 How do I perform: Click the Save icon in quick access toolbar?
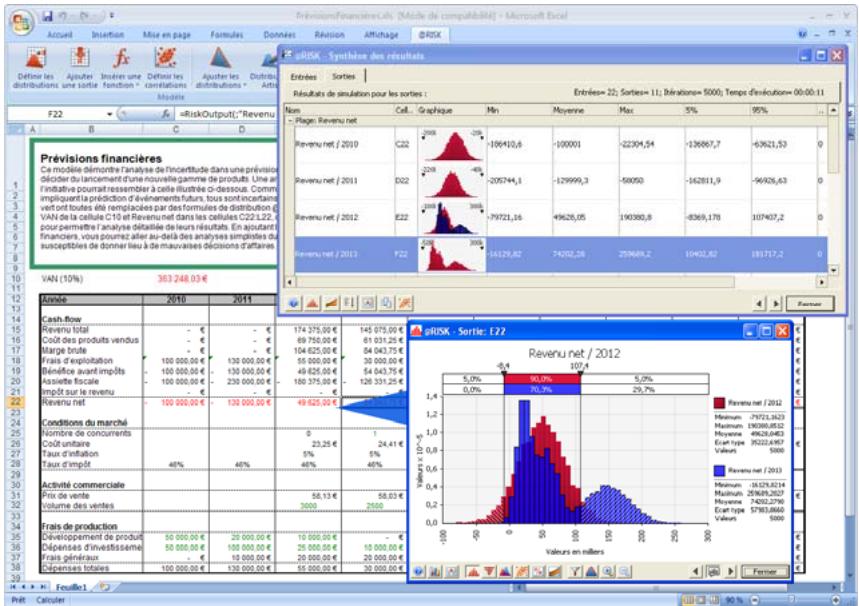pyautogui.click(x=47, y=17)
